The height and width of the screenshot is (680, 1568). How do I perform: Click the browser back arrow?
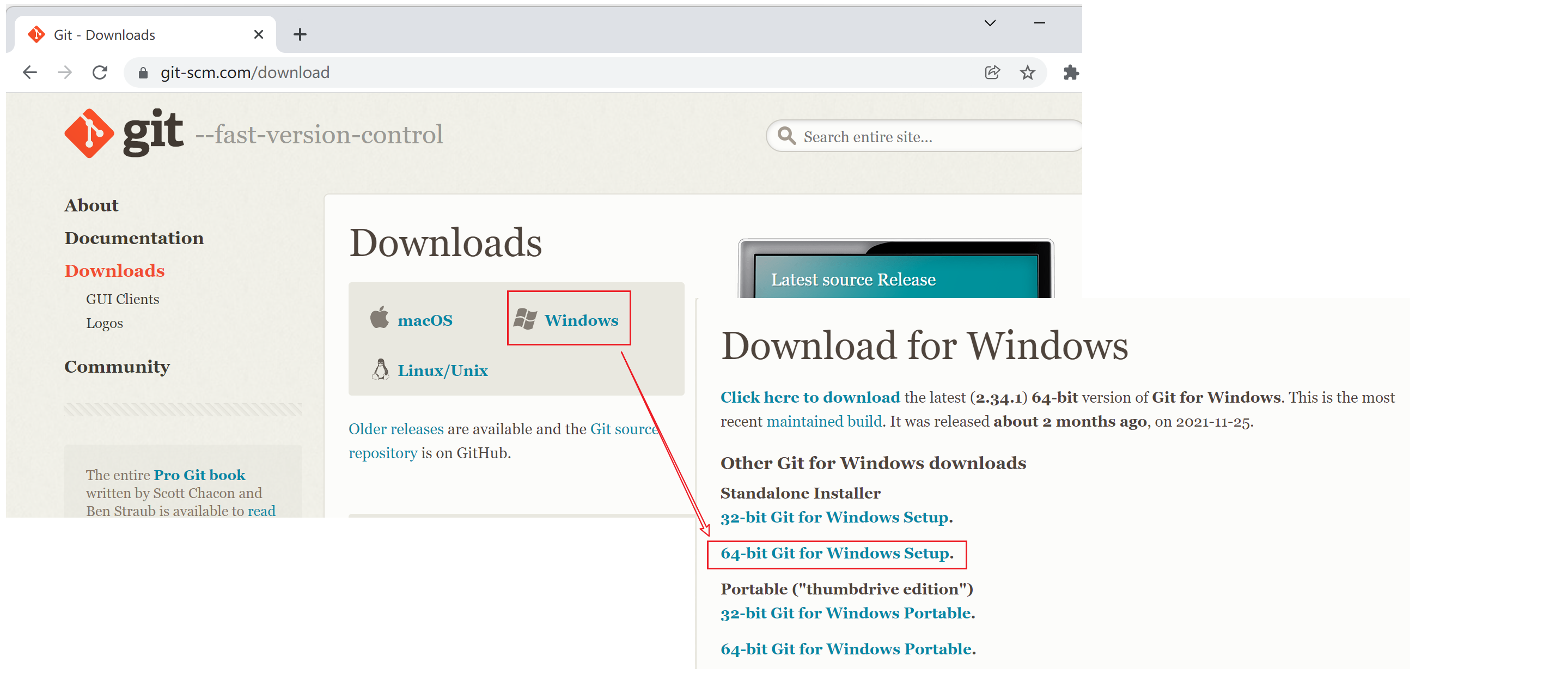[x=30, y=72]
